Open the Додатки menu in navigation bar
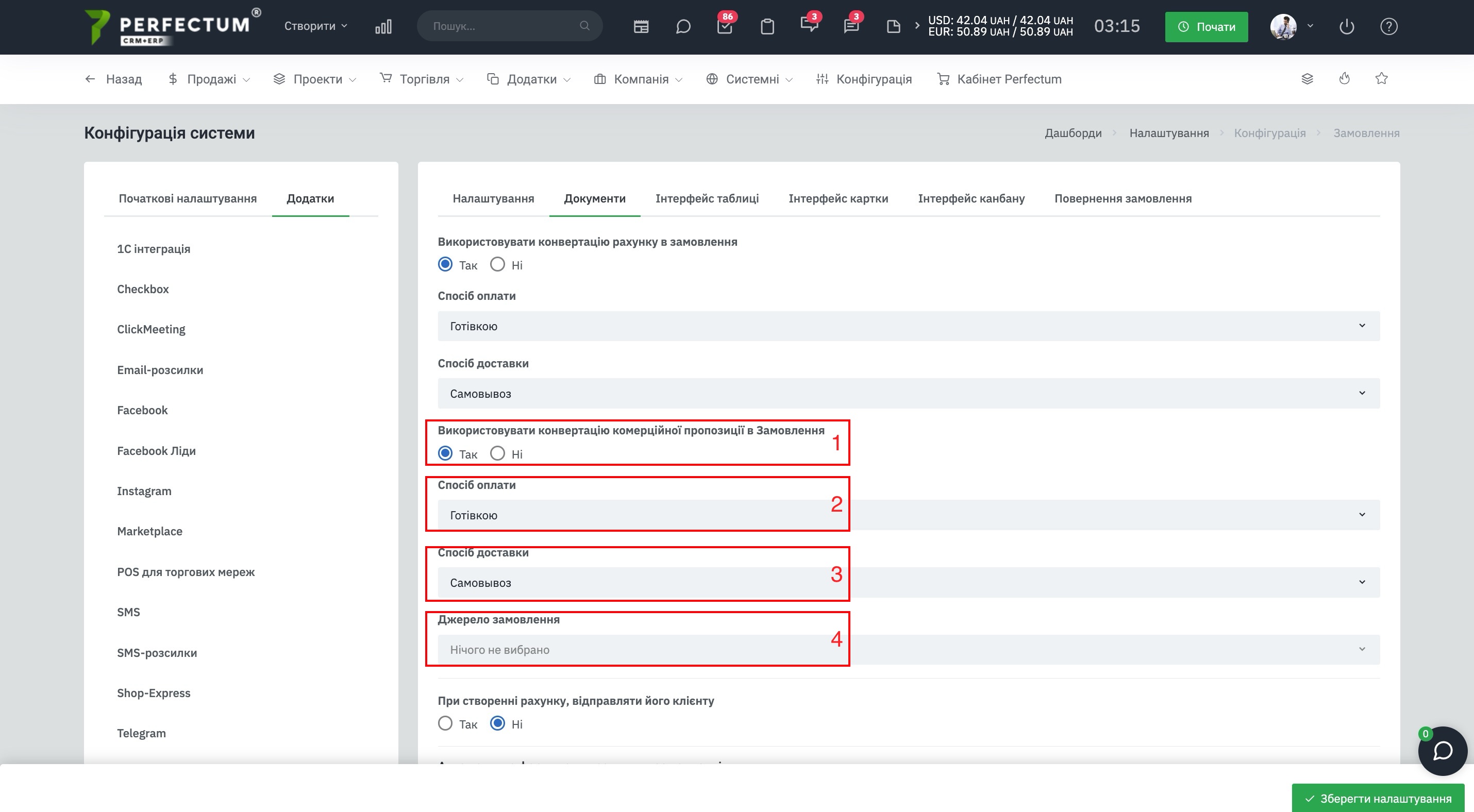1474x812 pixels. click(x=529, y=79)
